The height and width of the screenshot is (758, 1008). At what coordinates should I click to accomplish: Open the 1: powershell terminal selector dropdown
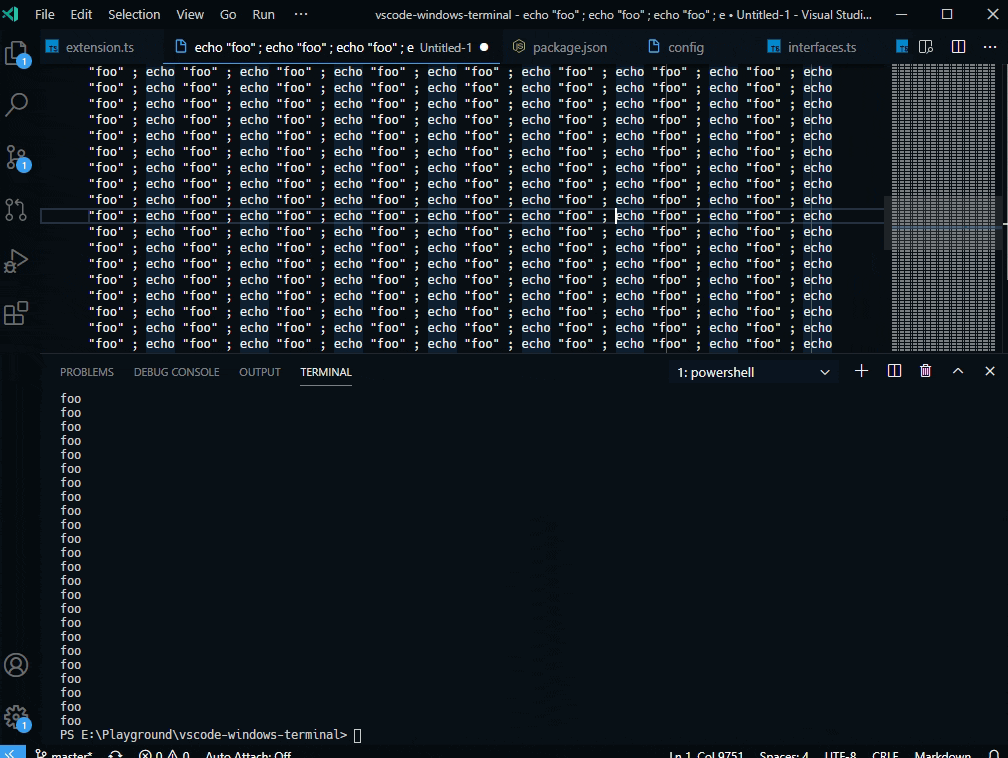pos(753,372)
